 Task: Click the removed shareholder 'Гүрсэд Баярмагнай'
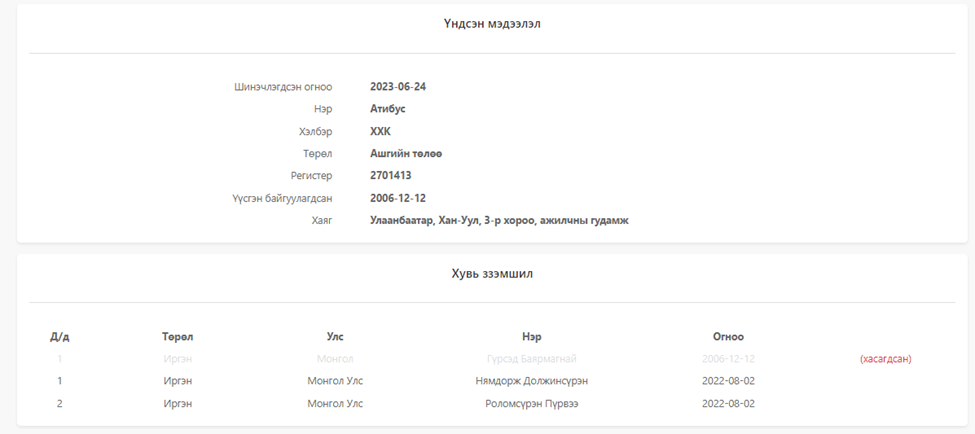(x=532, y=359)
